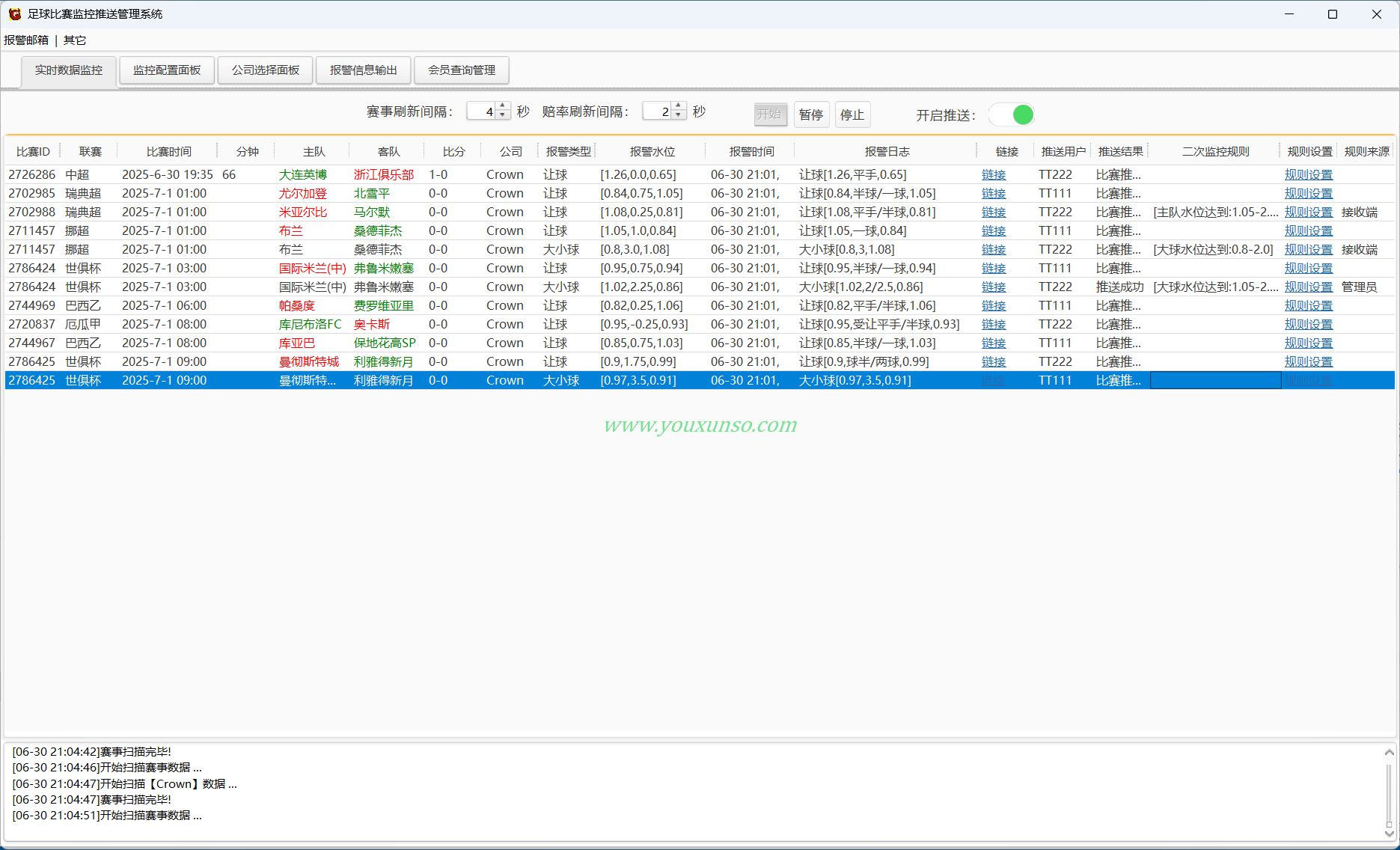Toggle the 开启推送 push switch
The image size is (1400, 850).
[x=1012, y=114]
